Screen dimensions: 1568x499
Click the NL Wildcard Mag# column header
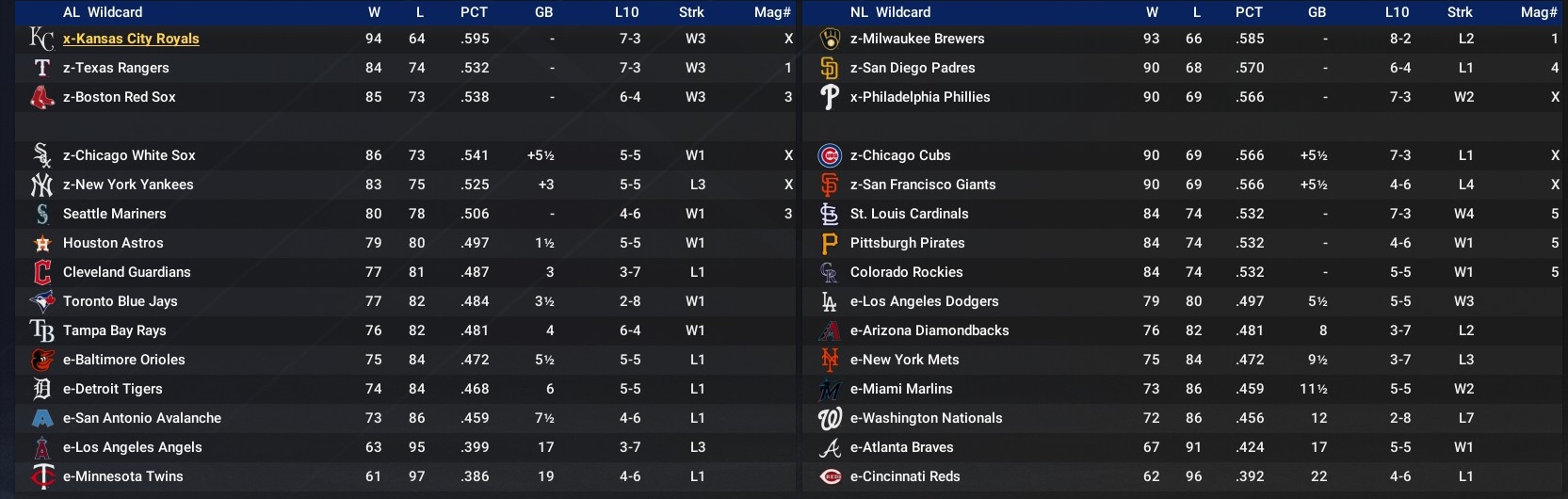(x=1539, y=12)
